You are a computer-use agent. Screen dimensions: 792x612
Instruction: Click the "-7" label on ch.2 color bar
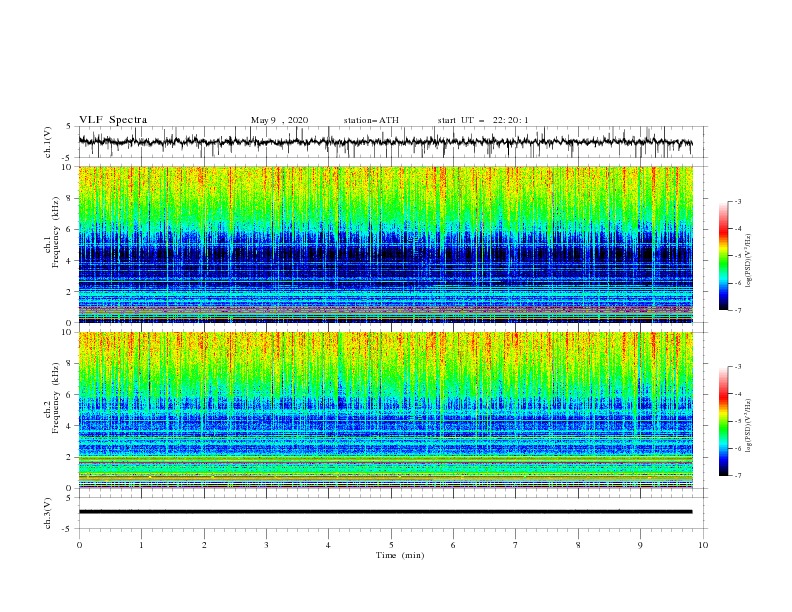pyautogui.click(x=737, y=476)
